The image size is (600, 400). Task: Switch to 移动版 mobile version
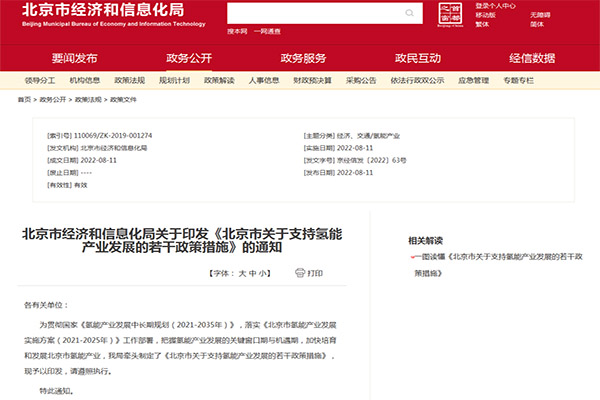click(x=485, y=15)
